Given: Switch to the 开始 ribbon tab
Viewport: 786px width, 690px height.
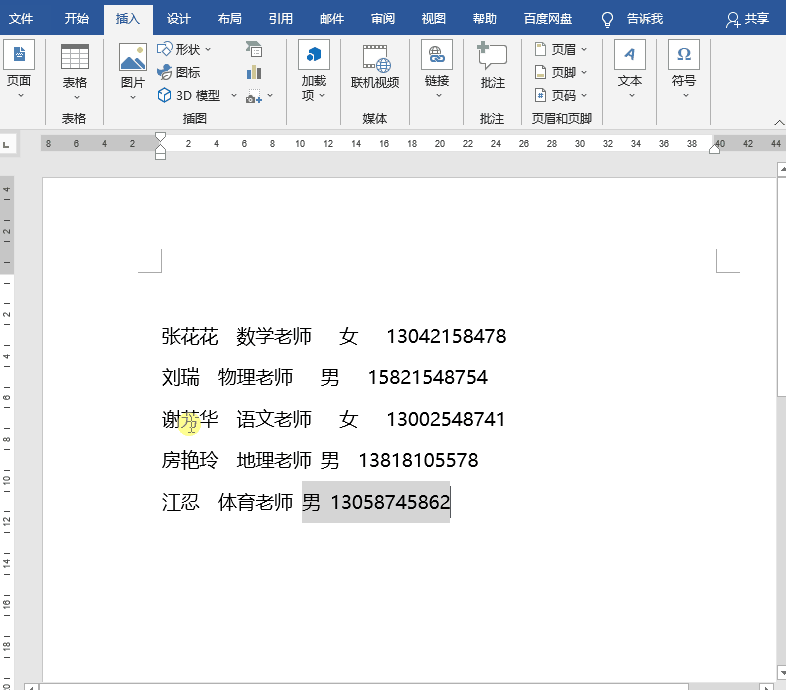Looking at the screenshot, I should click(77, 18).
